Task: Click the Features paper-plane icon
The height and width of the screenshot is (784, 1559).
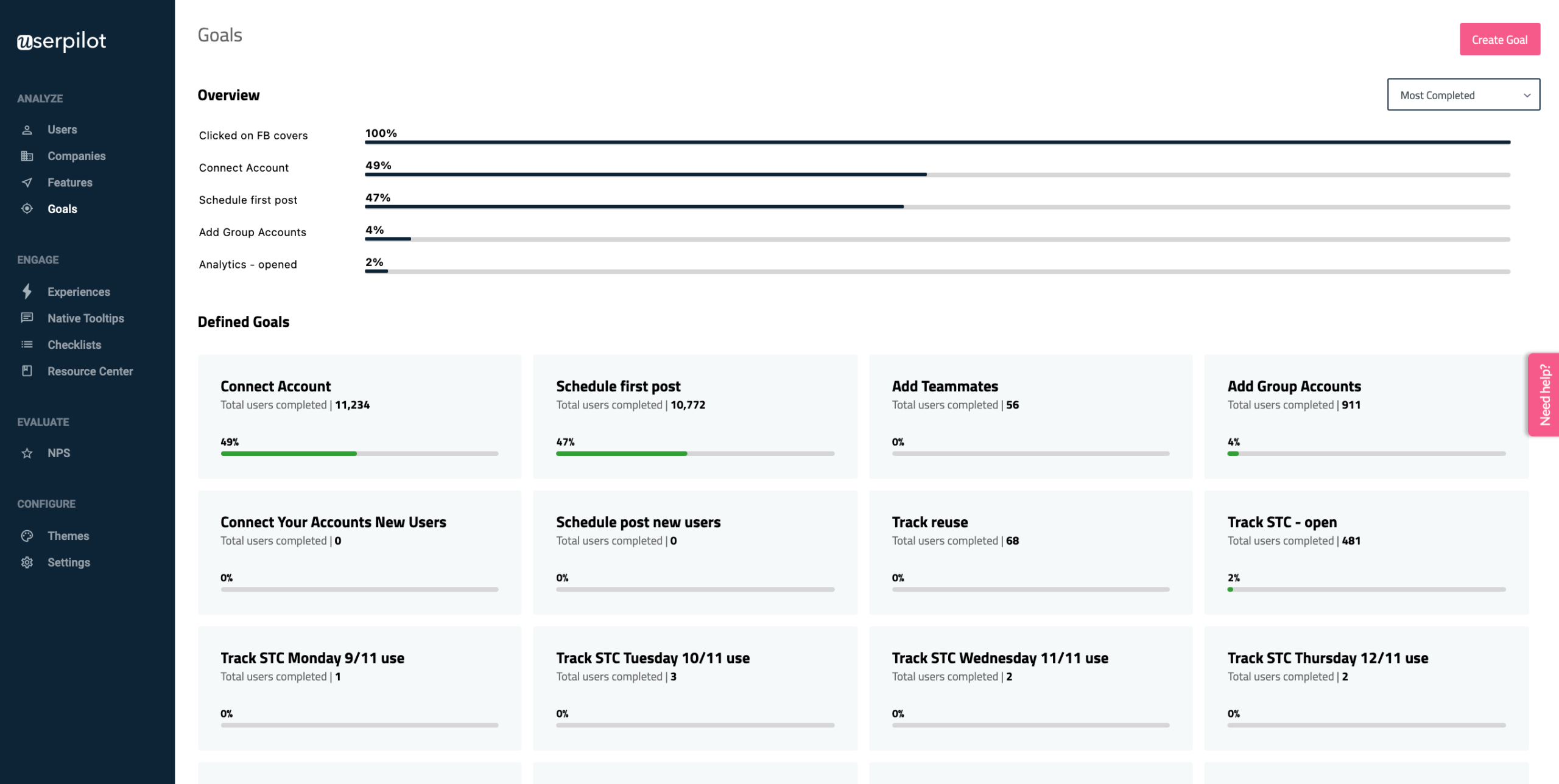Action: (x=27, y=183)
